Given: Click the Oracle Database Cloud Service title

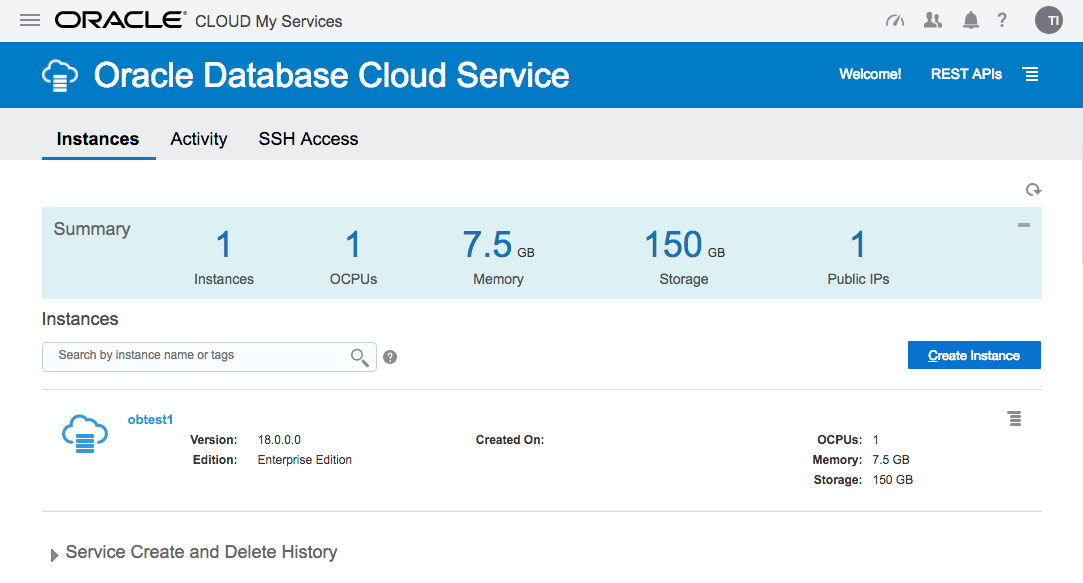Looking at the screenshot, I should [x=332, y=75].
